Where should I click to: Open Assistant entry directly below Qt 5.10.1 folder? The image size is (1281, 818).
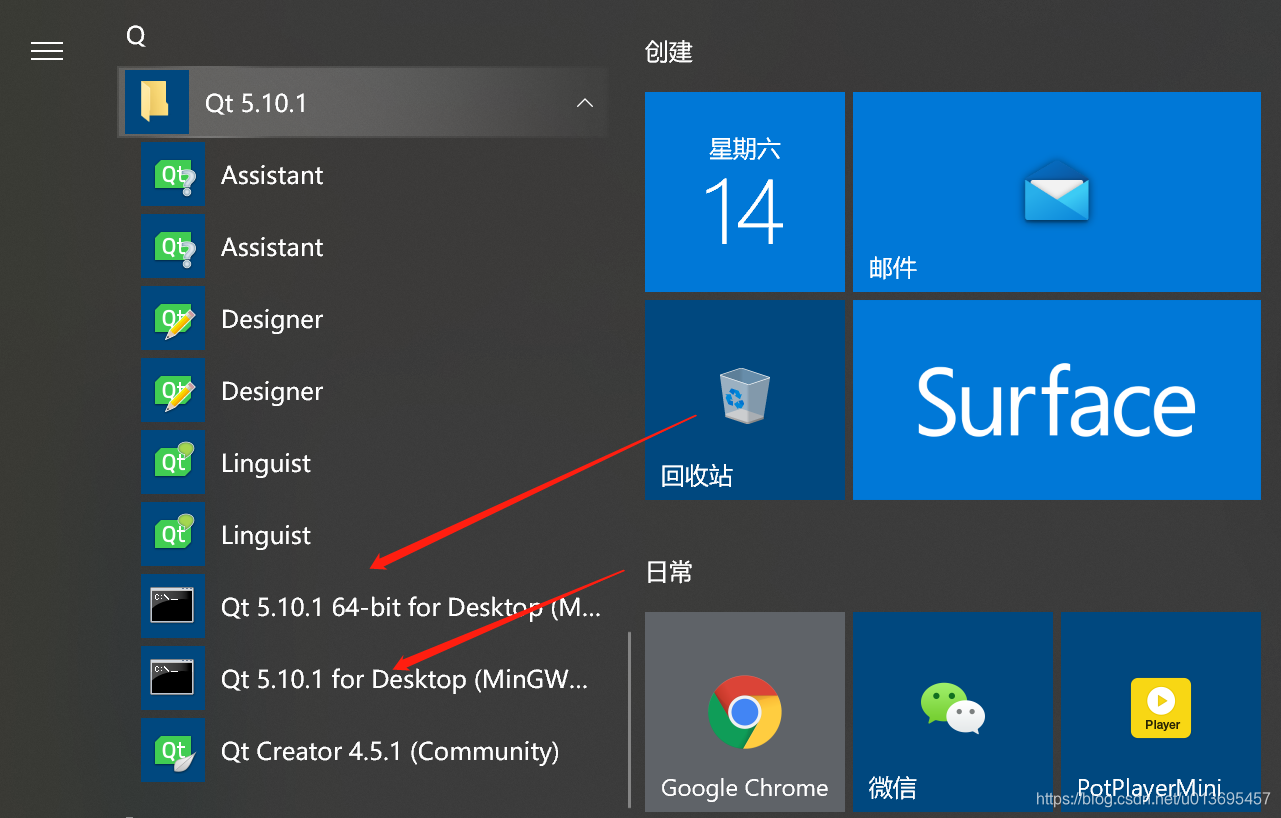coord(364,175)
